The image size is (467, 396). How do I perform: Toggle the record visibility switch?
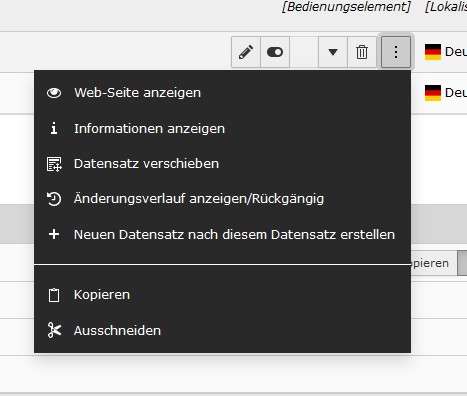275,52
